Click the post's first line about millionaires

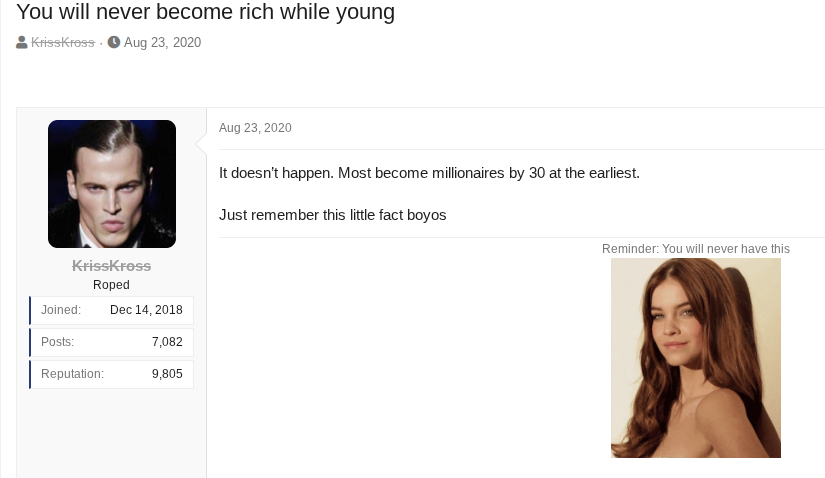(x=429, y=173)
